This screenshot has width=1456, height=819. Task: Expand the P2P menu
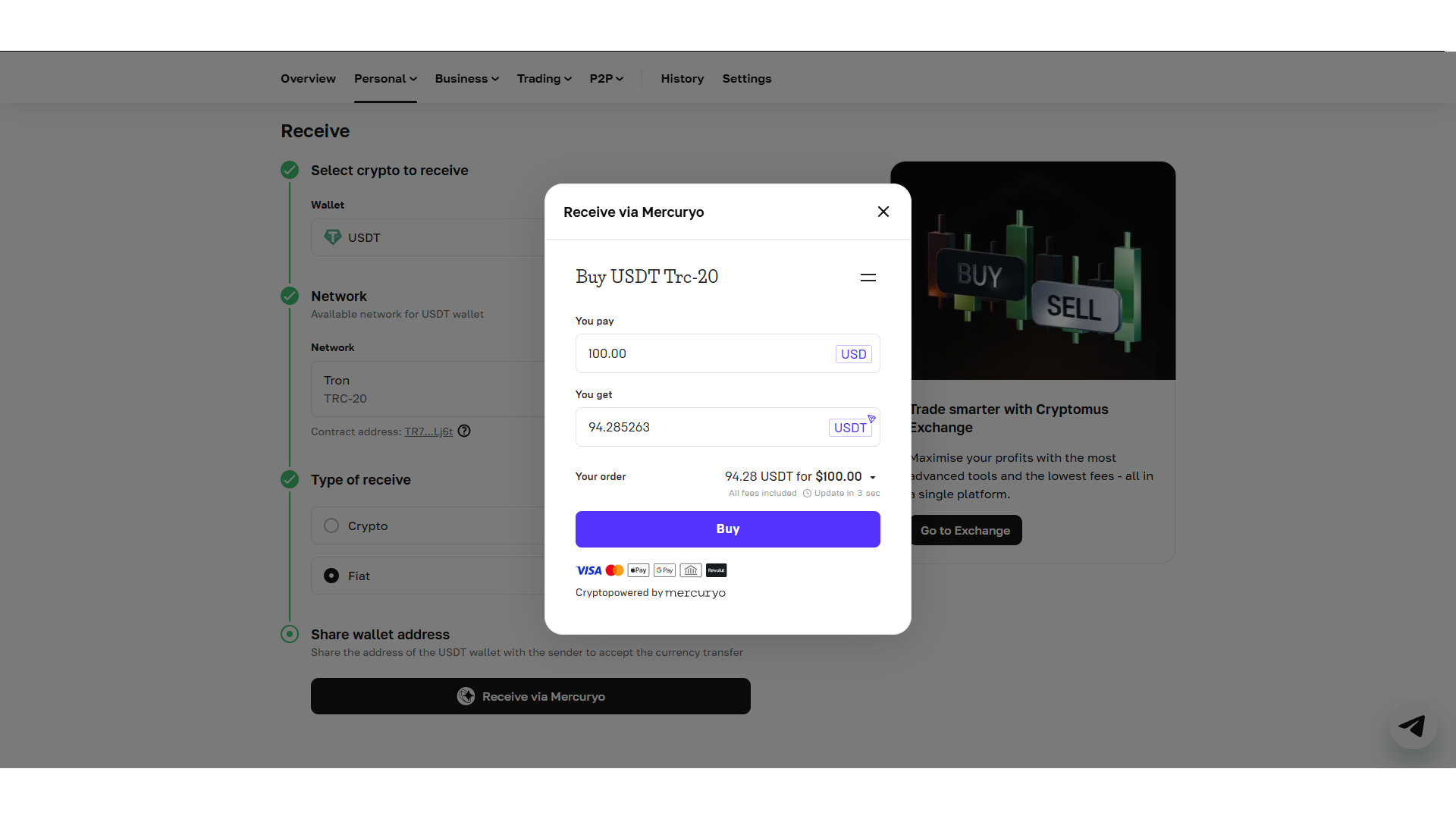tap(607, 79)
